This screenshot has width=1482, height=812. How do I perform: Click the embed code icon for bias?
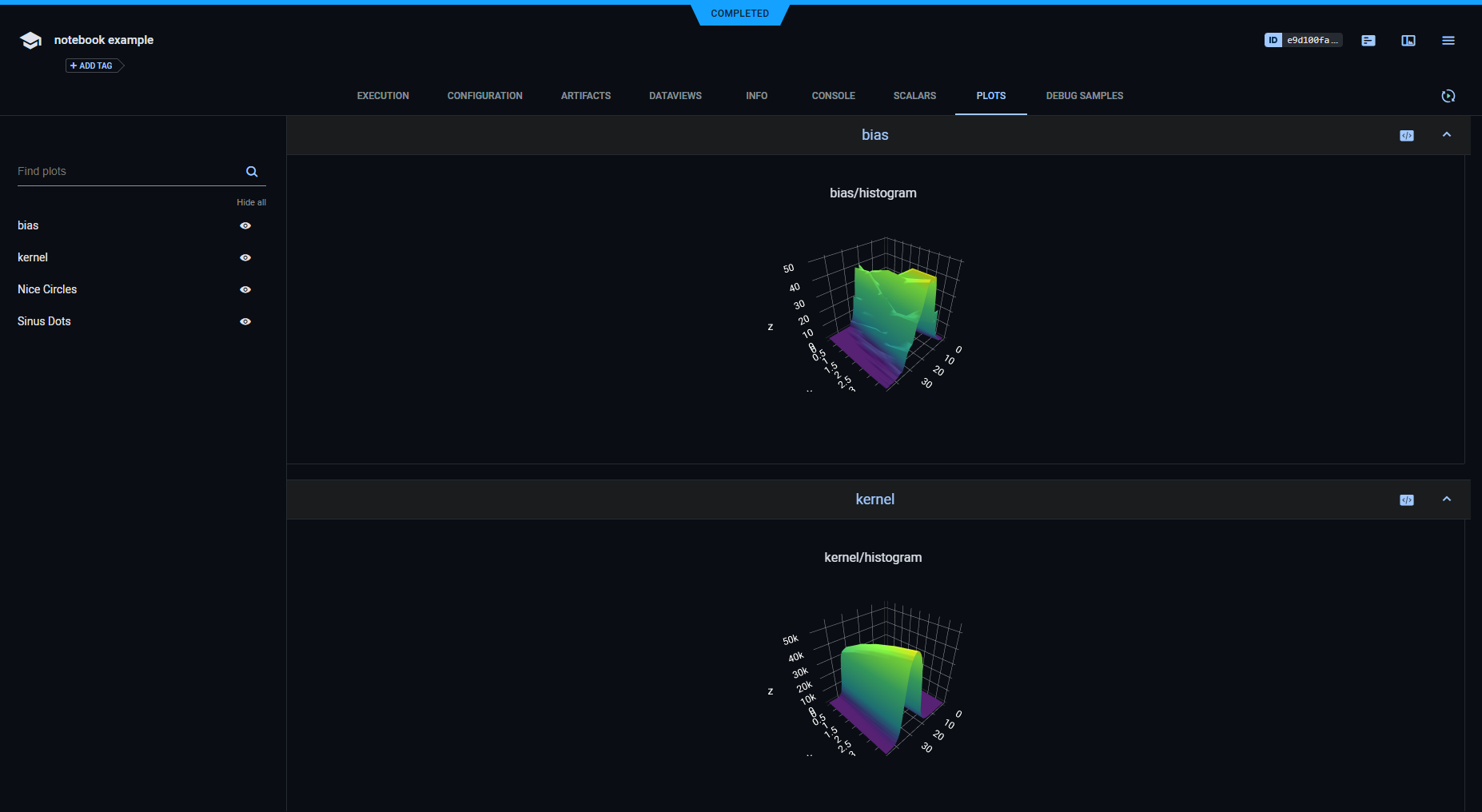pyautogui.click(x=1406, y=136)
